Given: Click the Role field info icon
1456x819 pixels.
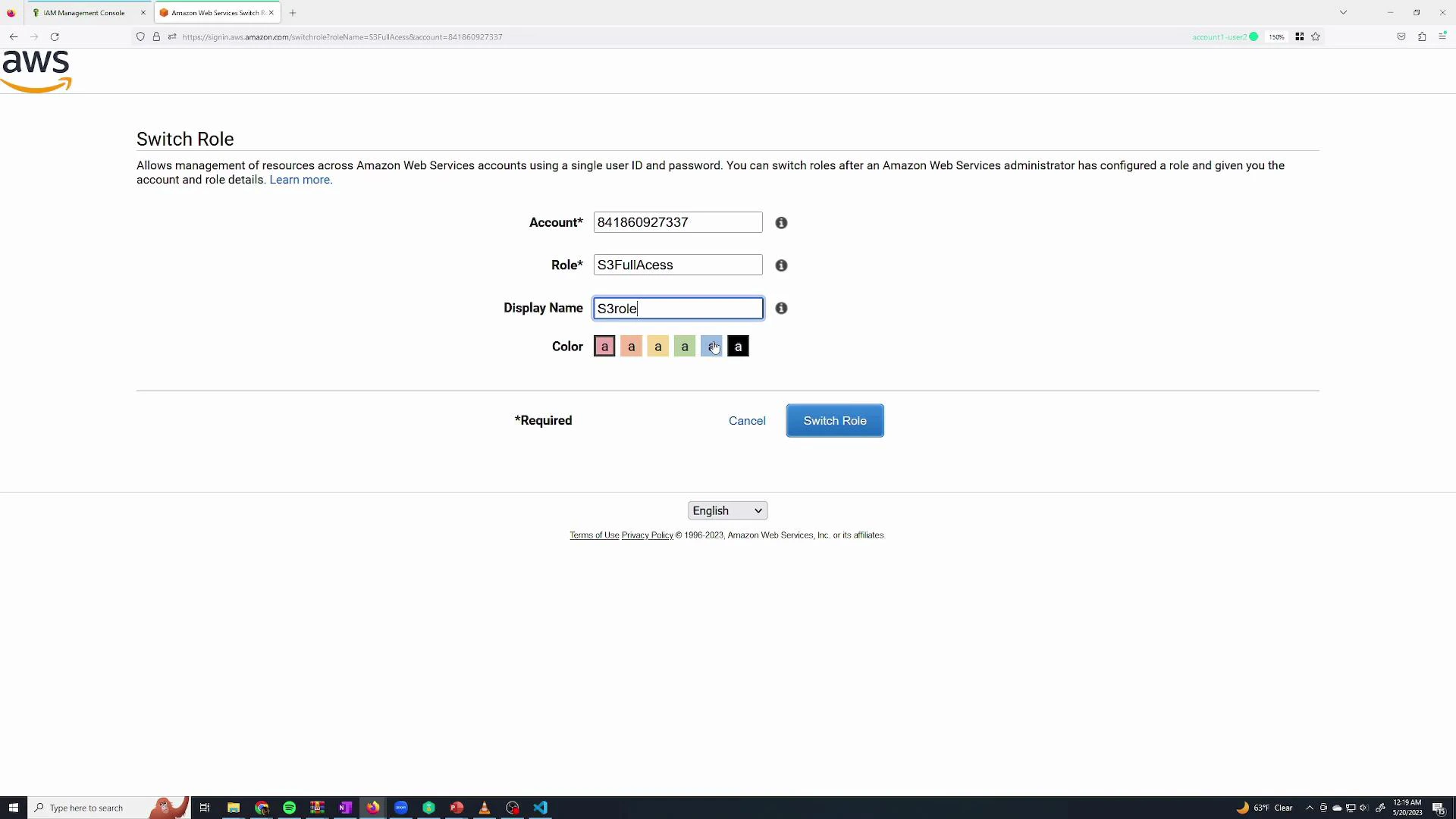Looking at the screenshot, I should (781, 265).
